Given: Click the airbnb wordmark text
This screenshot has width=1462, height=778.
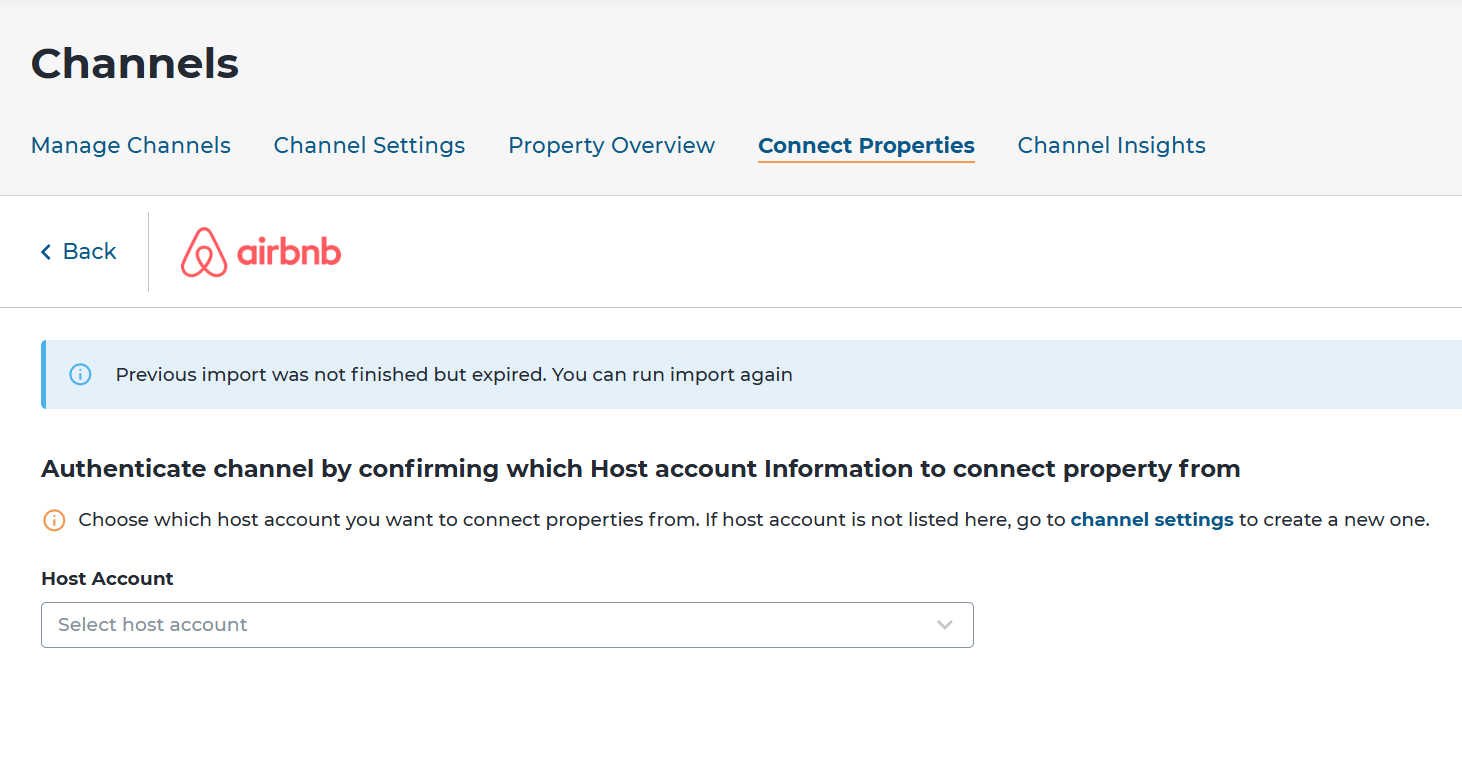Looking at the screenshot, I should tap(289, 252).
